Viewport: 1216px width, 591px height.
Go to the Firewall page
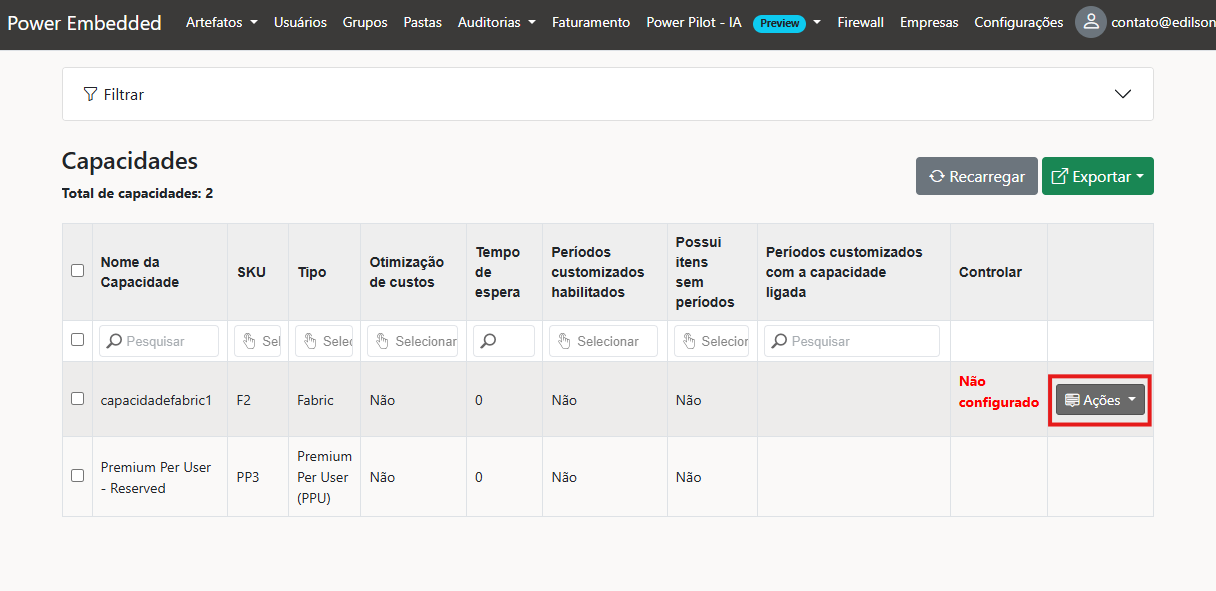click(x=860, y=22)
